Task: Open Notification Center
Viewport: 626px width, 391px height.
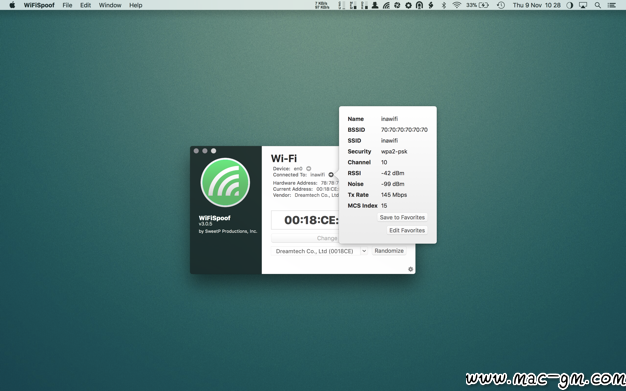Action: coord(611,5)
